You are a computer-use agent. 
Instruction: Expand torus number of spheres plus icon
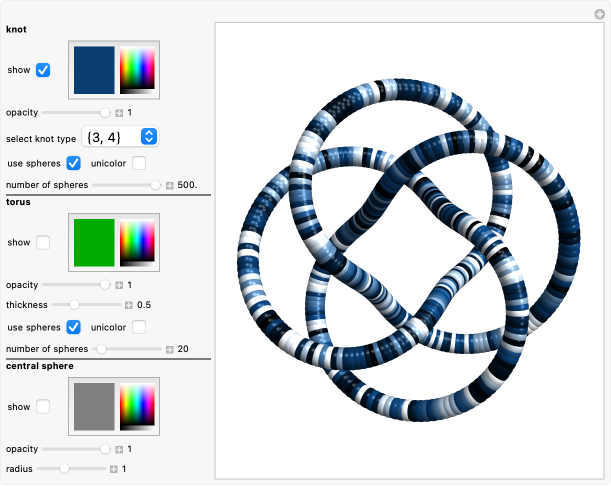pos(169,349)
